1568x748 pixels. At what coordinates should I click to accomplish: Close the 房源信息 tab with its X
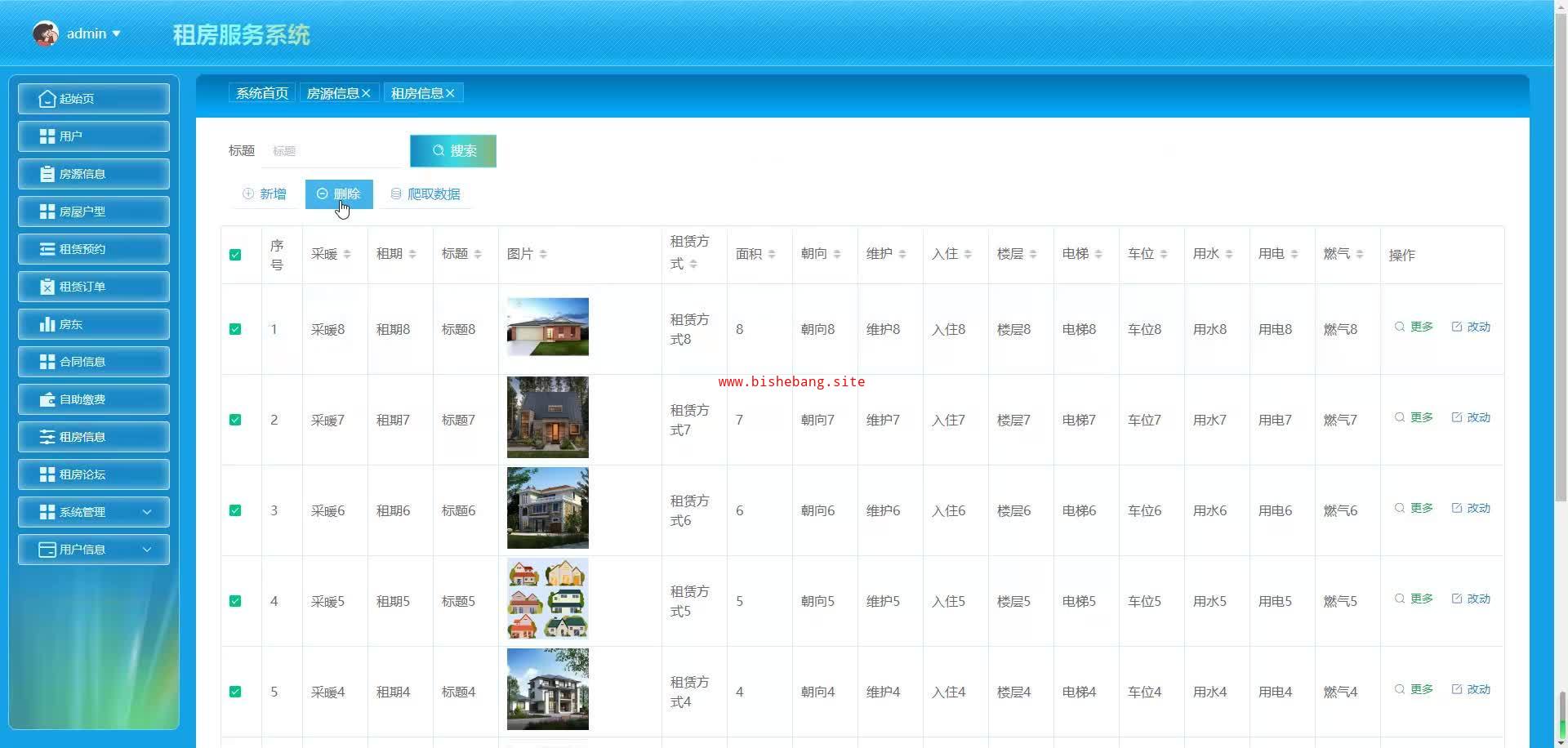click(366, 94)
